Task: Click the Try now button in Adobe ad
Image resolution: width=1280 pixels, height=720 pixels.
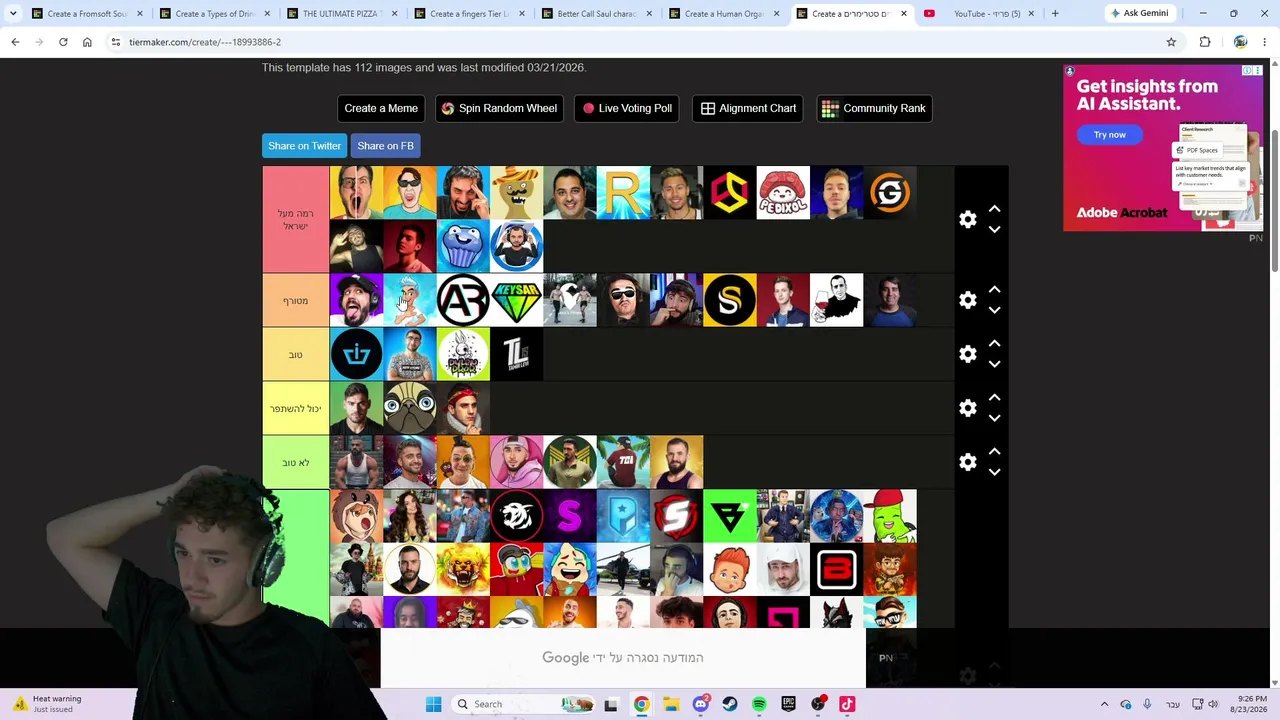Action: pyautogui.click(x=1109, y=135)
